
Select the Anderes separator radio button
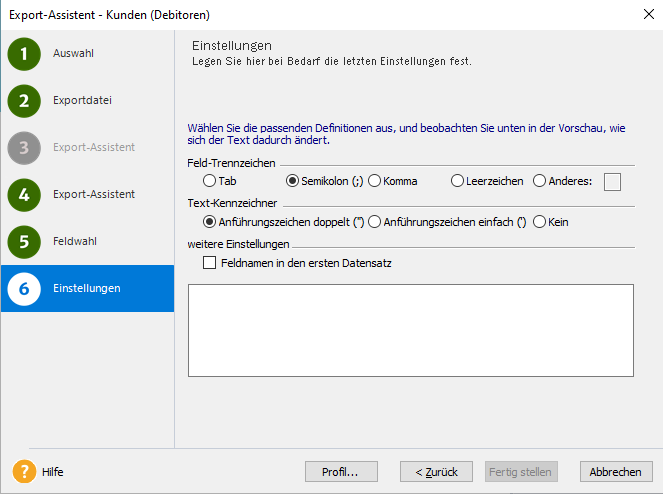pos(540,181)
